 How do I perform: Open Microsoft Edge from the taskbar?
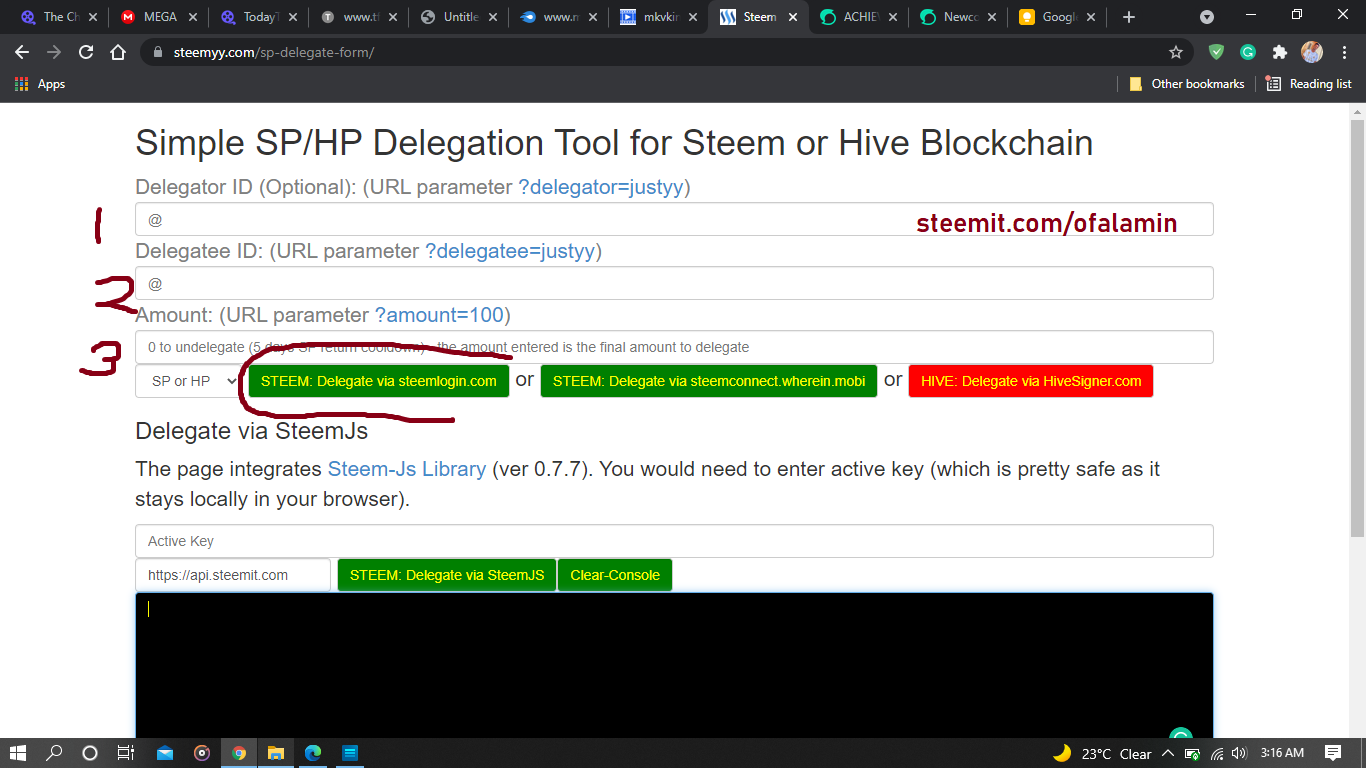[312, 753]
